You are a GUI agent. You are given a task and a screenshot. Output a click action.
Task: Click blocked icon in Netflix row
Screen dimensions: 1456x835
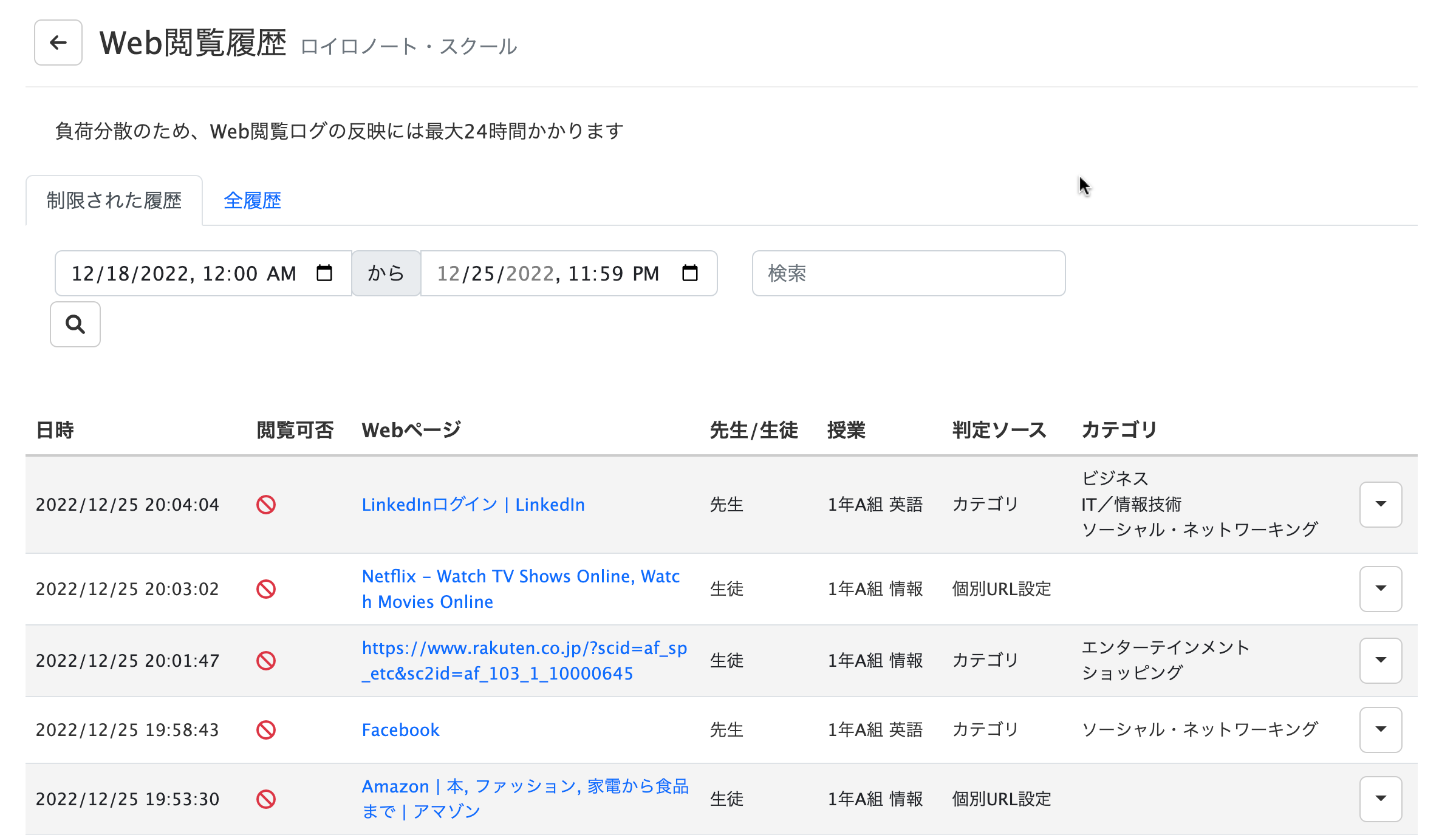point(266,589)
